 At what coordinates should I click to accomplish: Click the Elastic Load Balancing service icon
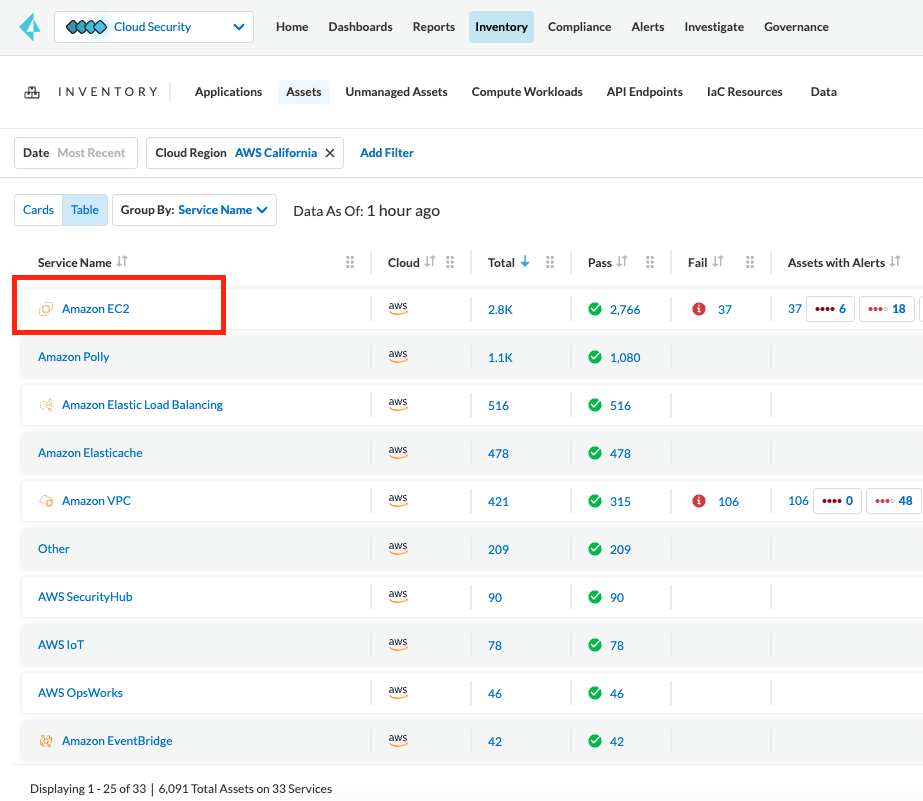46,405
